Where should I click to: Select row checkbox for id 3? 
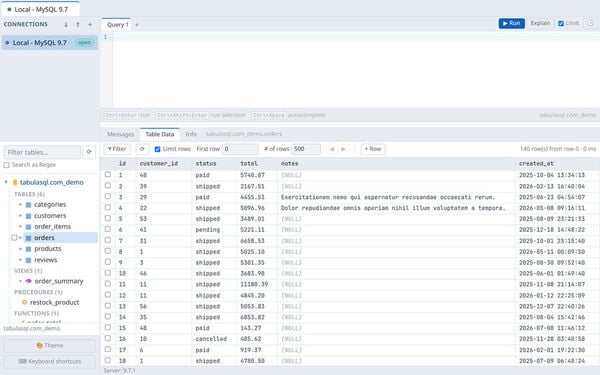click(108, 196)
